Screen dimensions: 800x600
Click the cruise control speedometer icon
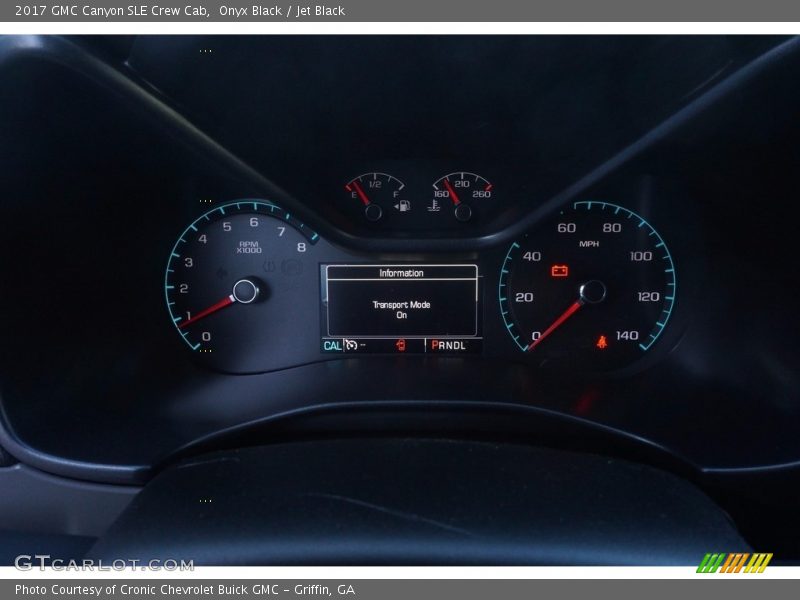(351, 345)
